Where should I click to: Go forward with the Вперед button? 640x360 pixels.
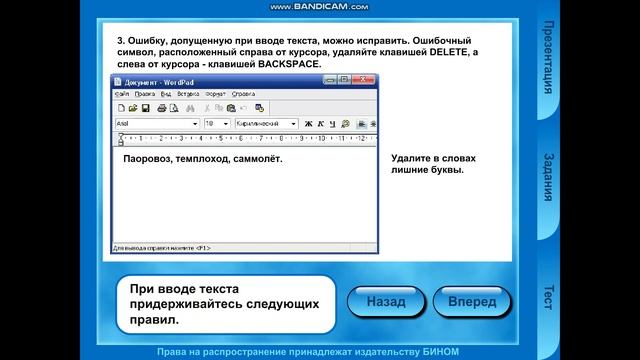[472, 302]
